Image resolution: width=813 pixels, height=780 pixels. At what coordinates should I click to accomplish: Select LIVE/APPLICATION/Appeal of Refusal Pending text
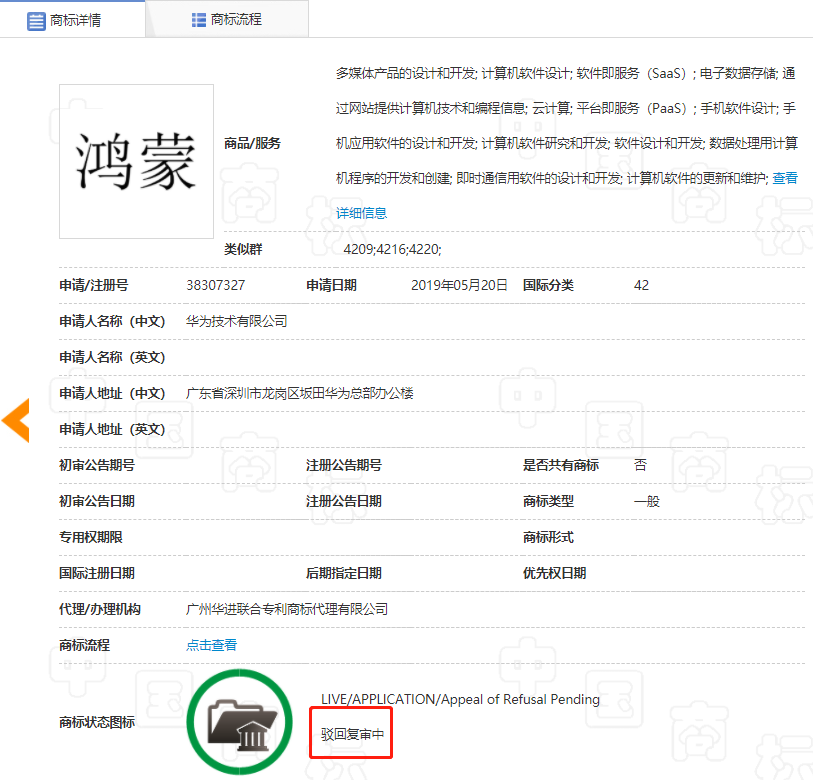coord(460,699)
